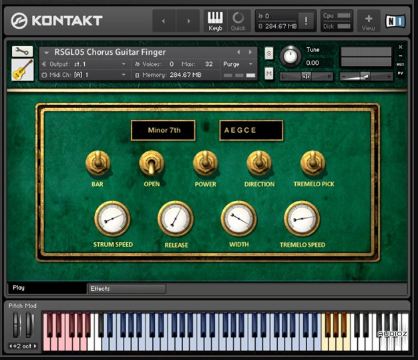Click the guitar instrument icon

(x=22, y=70)
